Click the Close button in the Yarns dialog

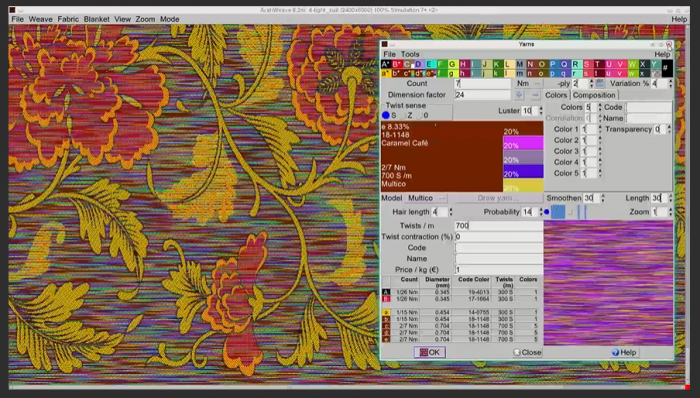pos(527,352)
